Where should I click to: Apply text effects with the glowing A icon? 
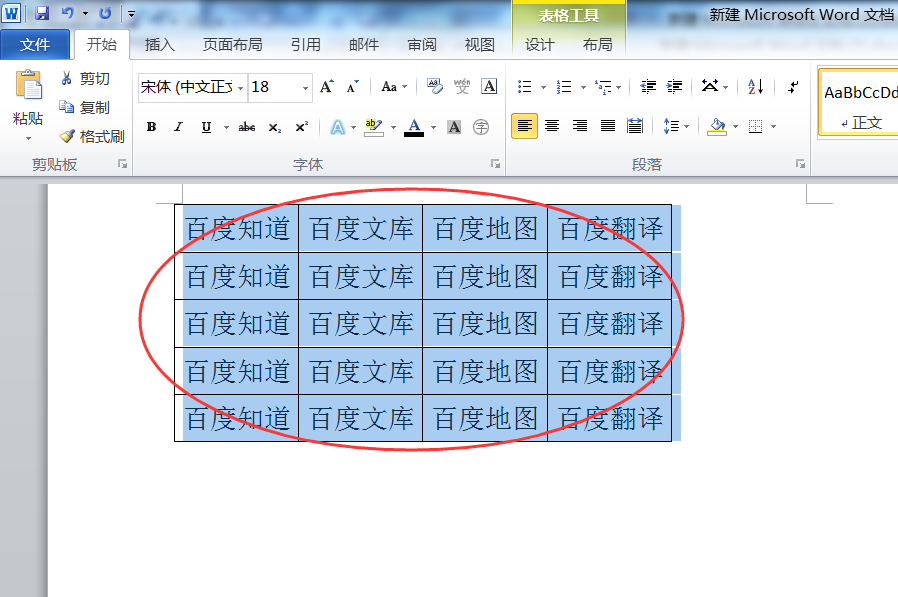coord(338,127)
